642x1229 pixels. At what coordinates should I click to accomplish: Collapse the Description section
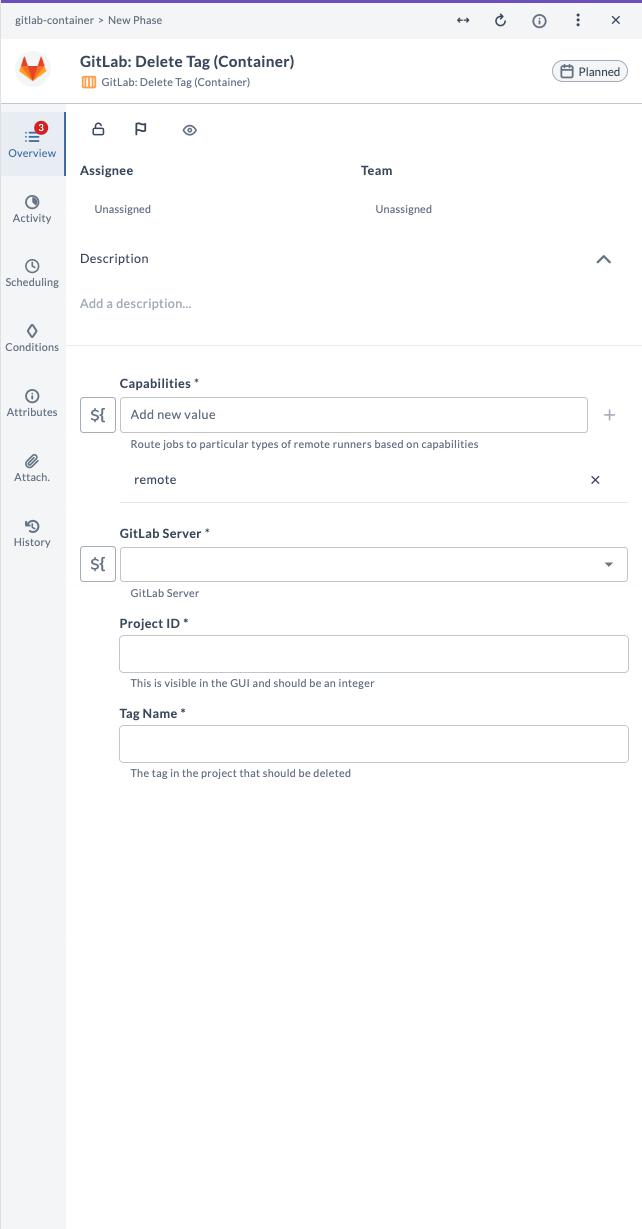(x=603, y=259)
